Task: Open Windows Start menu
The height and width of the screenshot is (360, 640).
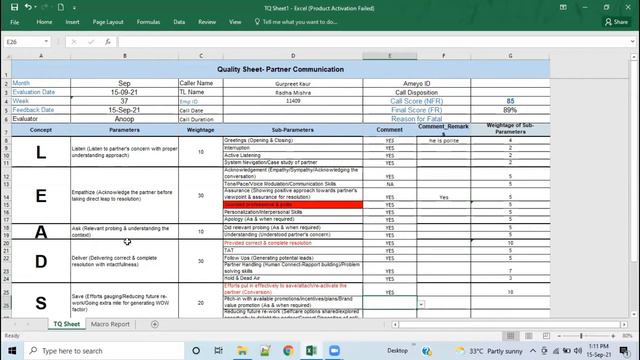Action: (x=12, y=351)
